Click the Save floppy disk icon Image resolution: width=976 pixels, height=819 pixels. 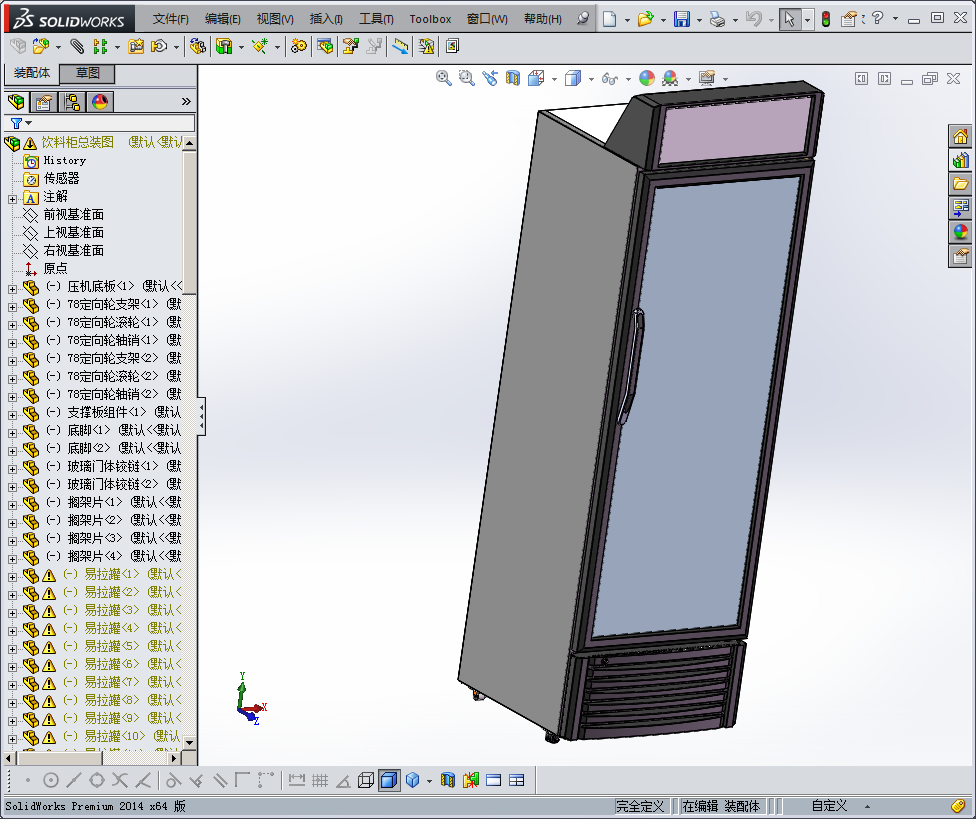682,19
